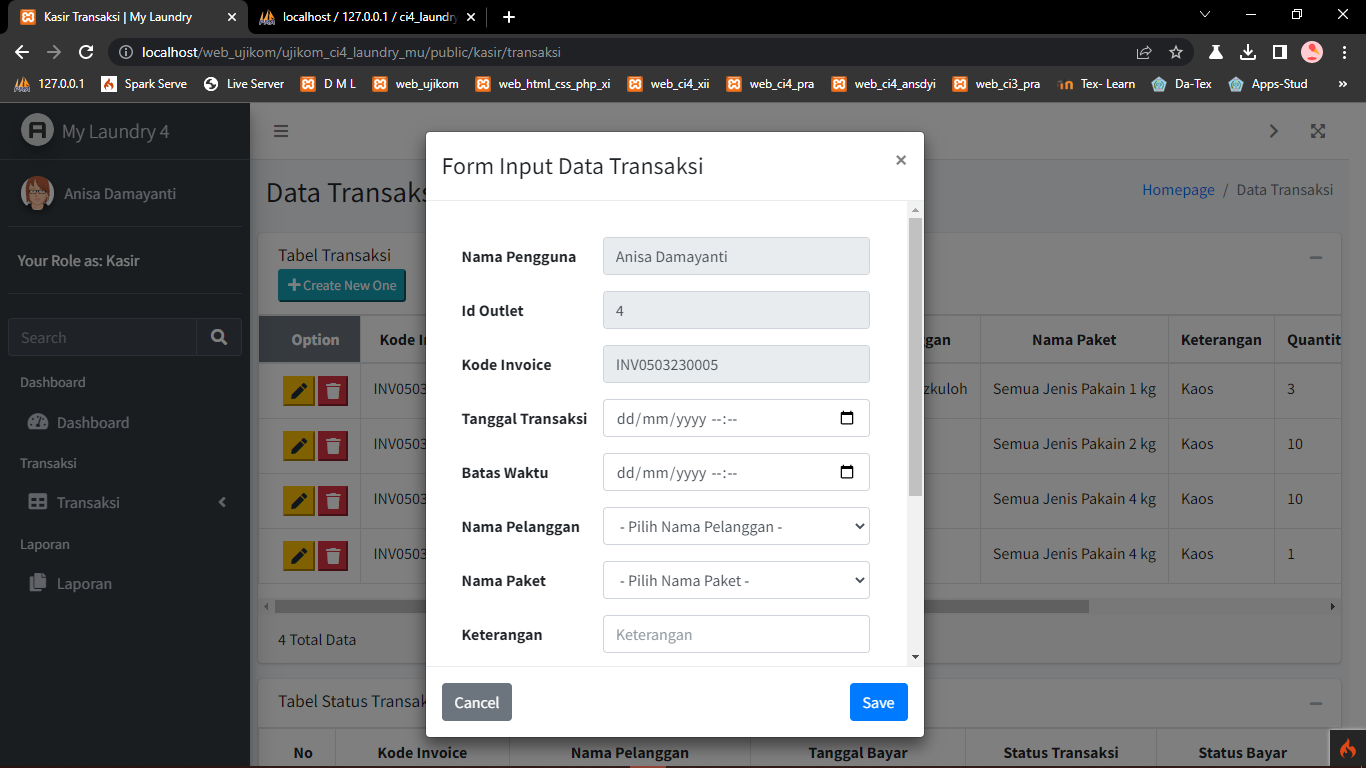Open the Pilih Nama Pelanggan dropdown
Image resolution: width=1366 pixels, height=768 pixels.
click(x=736, y=526)
